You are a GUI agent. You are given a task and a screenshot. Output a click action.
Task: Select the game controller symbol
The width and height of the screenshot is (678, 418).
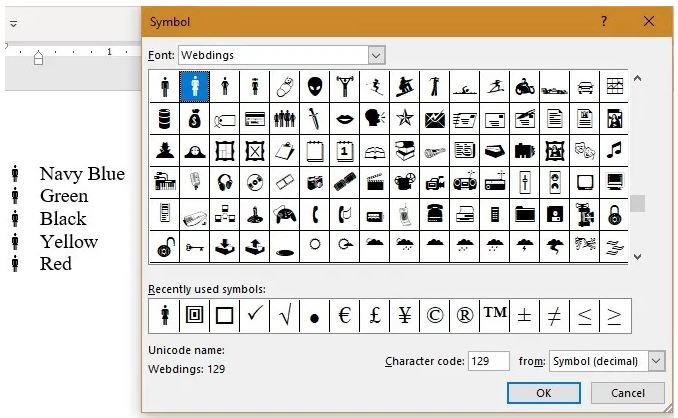pos(285,214)
